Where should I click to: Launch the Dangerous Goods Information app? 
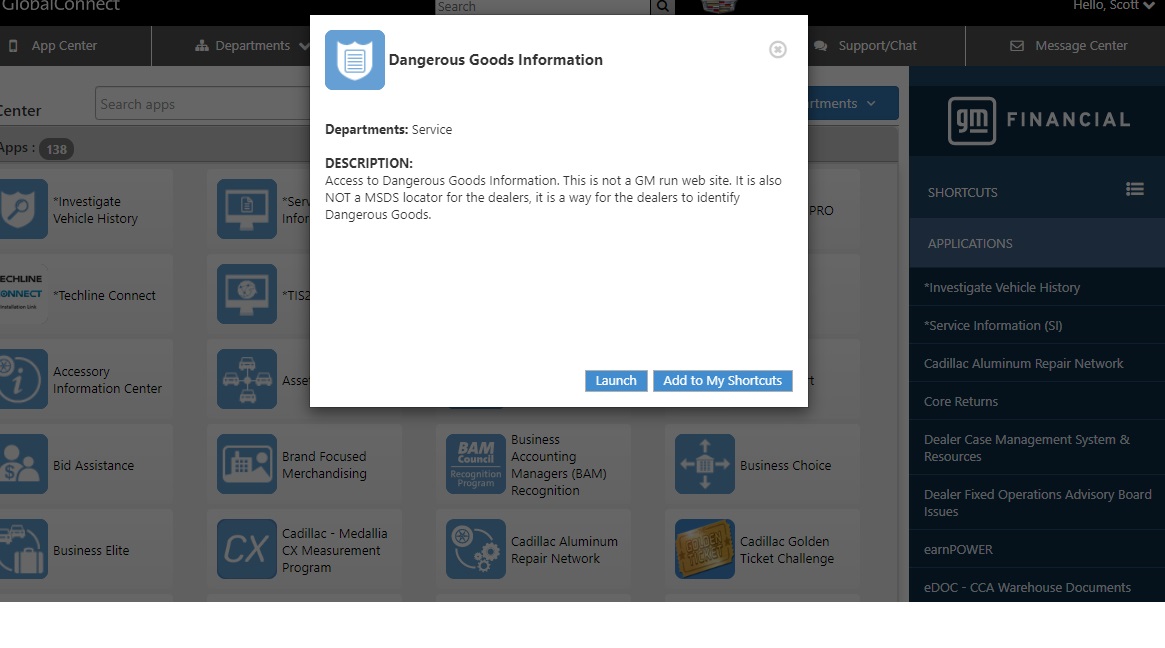pos(616,380)
